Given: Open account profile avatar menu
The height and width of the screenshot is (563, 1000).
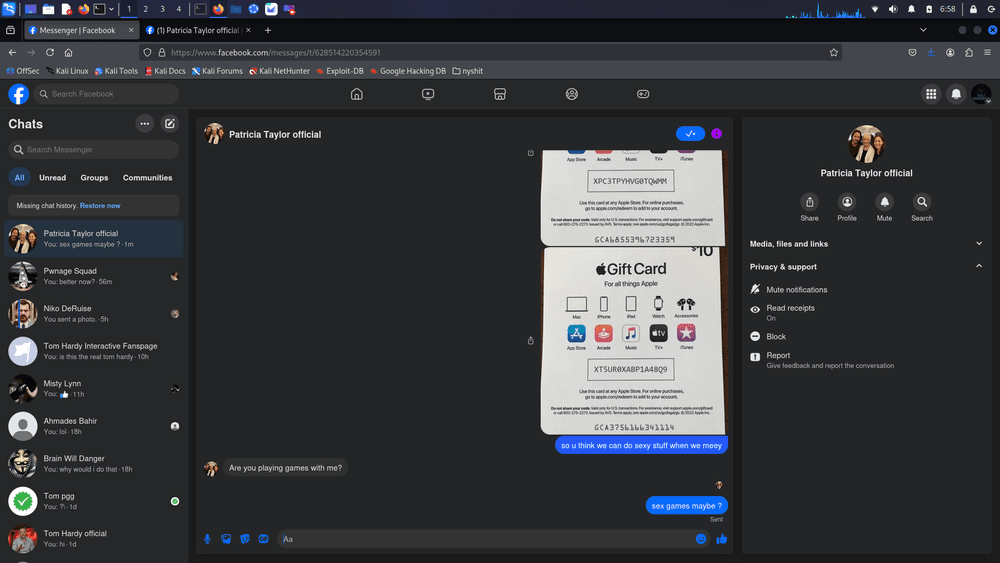Looking at the screenshot, I should (981, 94).
